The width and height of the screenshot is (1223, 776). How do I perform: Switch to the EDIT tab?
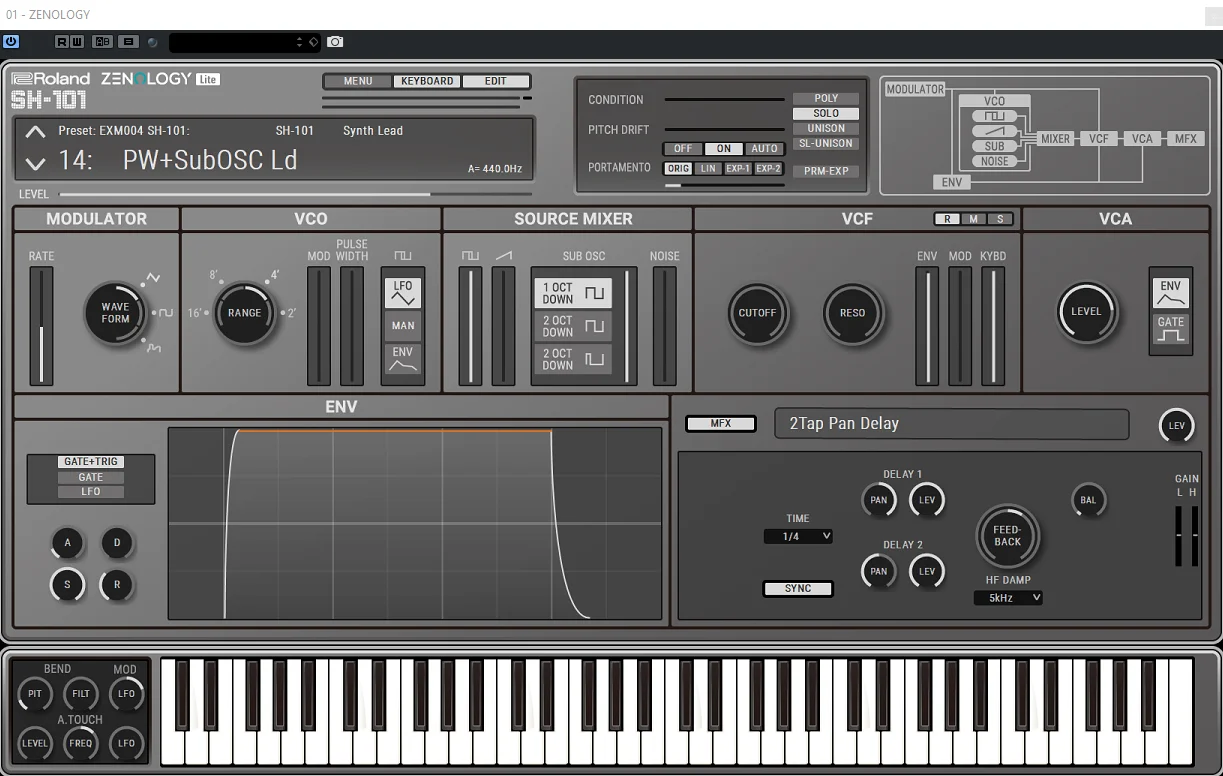(x=496, y=82)
